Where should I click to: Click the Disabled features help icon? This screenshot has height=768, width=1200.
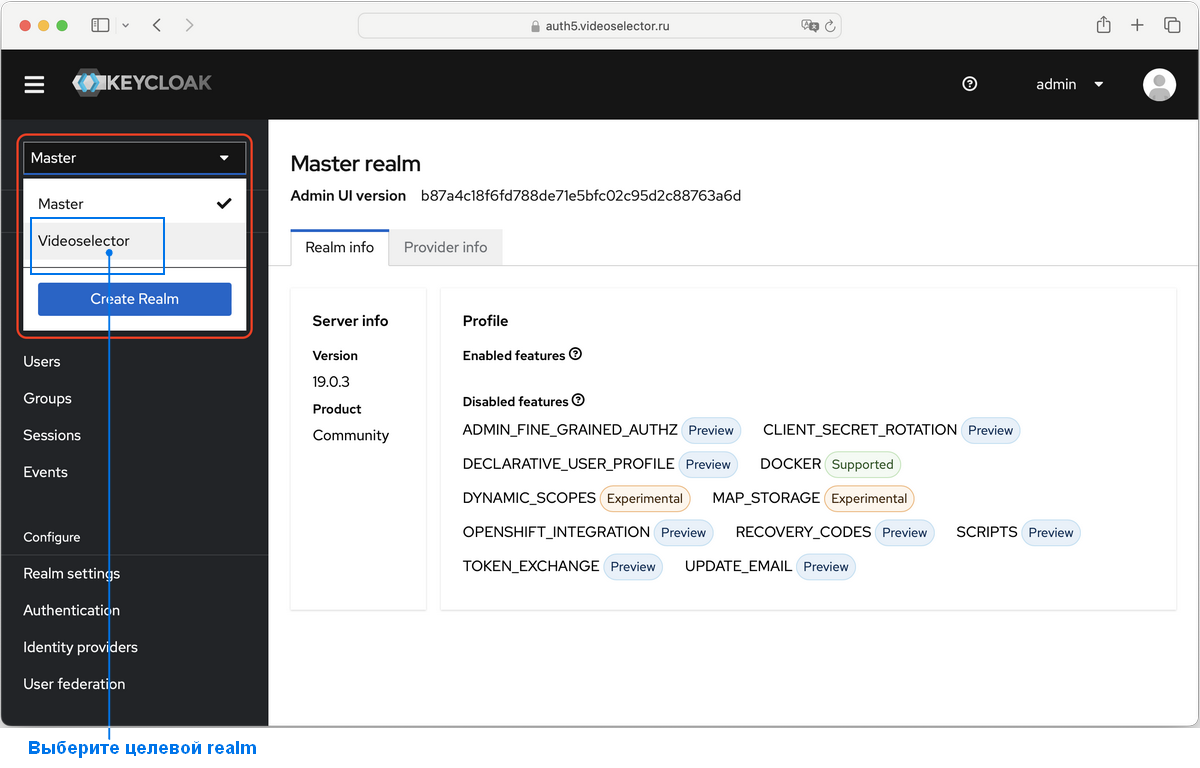[578, 400]
